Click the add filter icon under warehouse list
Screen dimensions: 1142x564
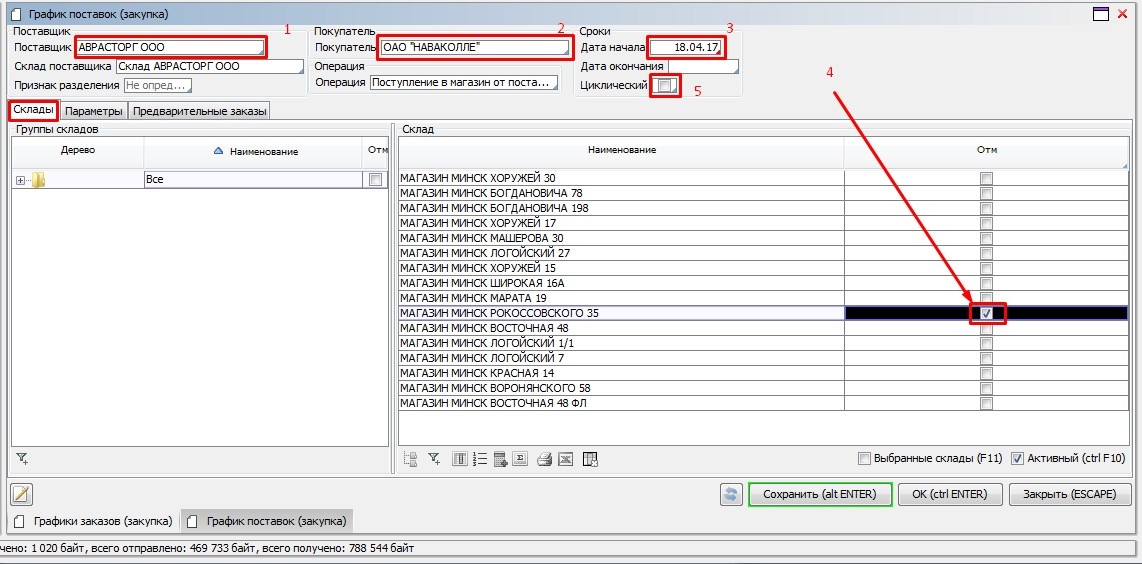tap(434, 459)
